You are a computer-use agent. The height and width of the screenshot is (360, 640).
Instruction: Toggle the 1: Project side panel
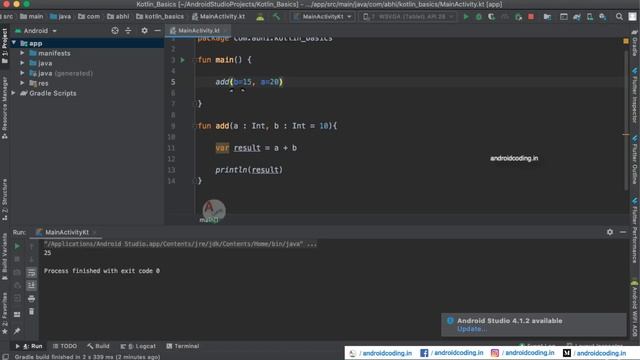[x=4, y=46]
